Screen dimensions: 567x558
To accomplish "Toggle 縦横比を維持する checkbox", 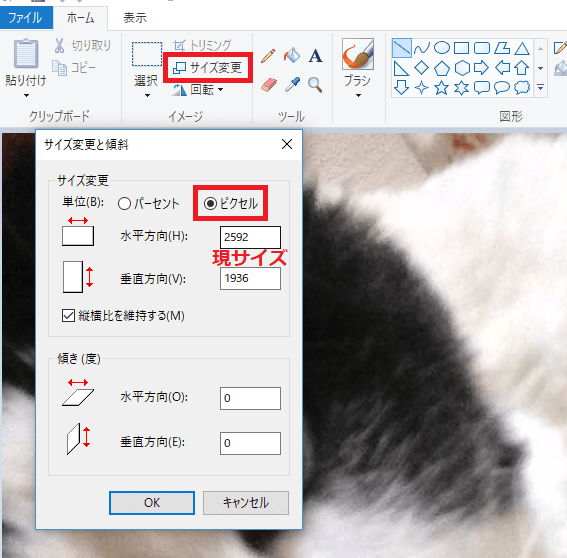I will click(x=68, y=316).
